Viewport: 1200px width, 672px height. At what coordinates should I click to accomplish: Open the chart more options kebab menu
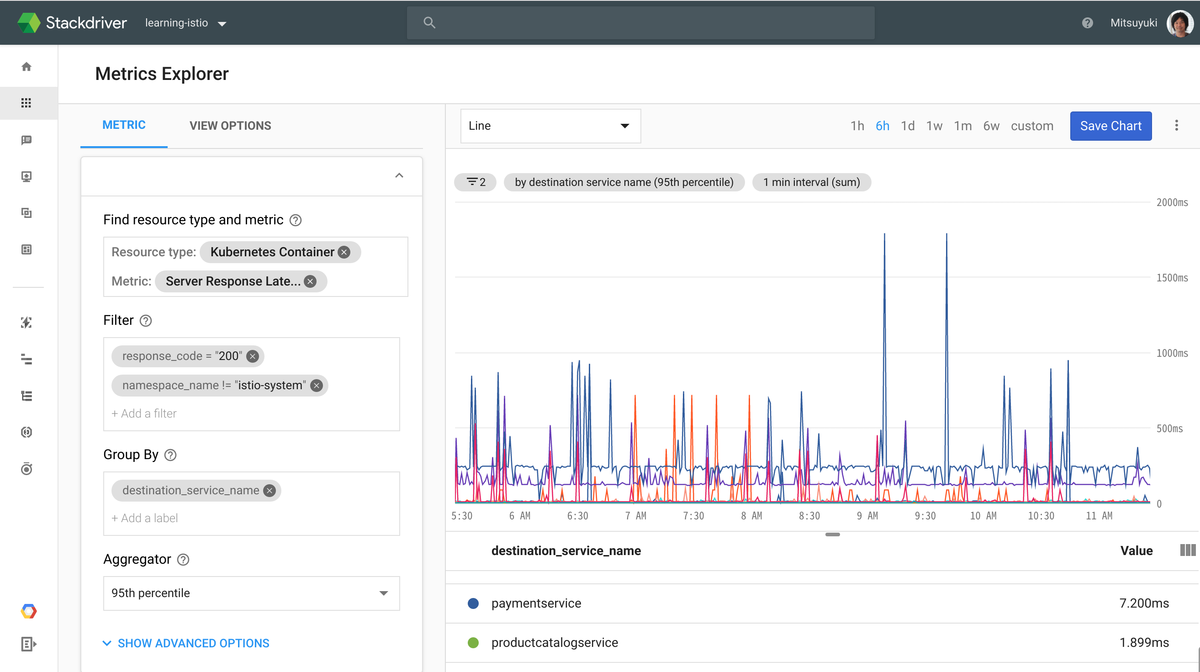(1177, 126)
